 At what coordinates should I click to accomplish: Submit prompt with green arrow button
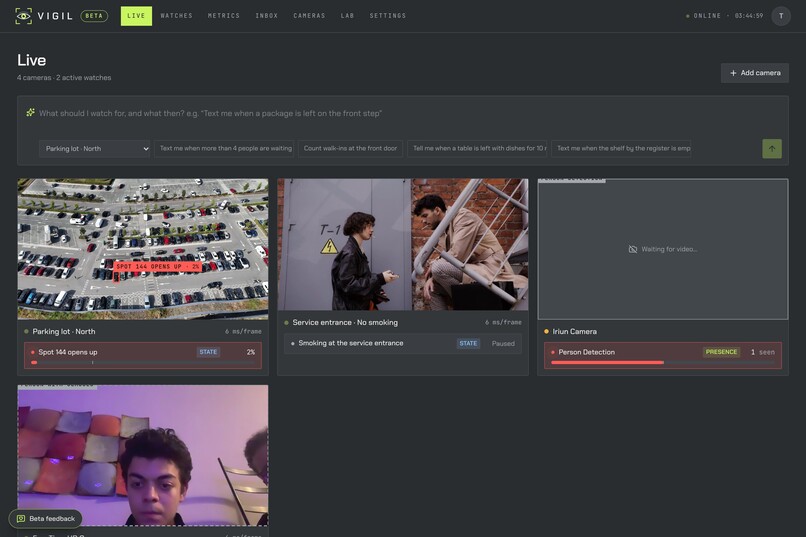(772, 149)
